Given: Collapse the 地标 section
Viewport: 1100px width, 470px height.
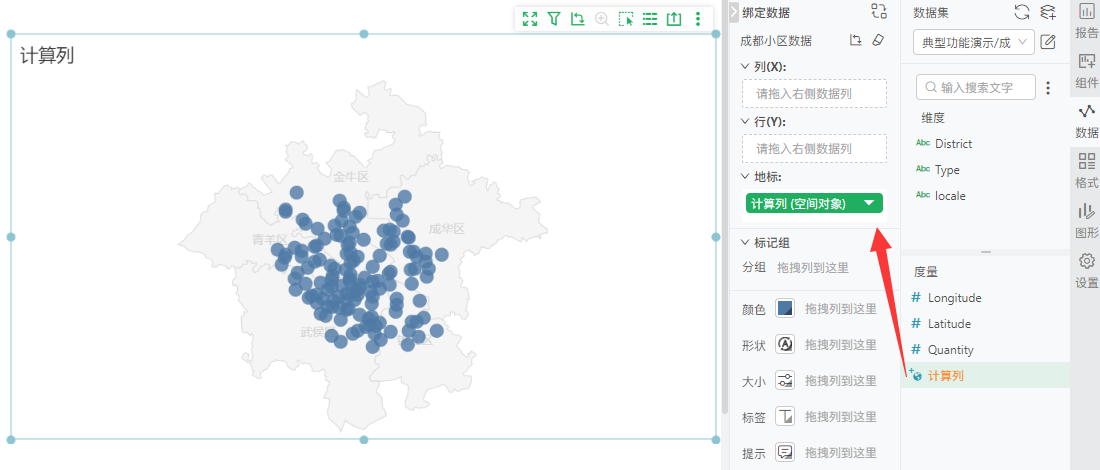Looking at the screenshot, I should pyautogui.click(x=745, y=176).
